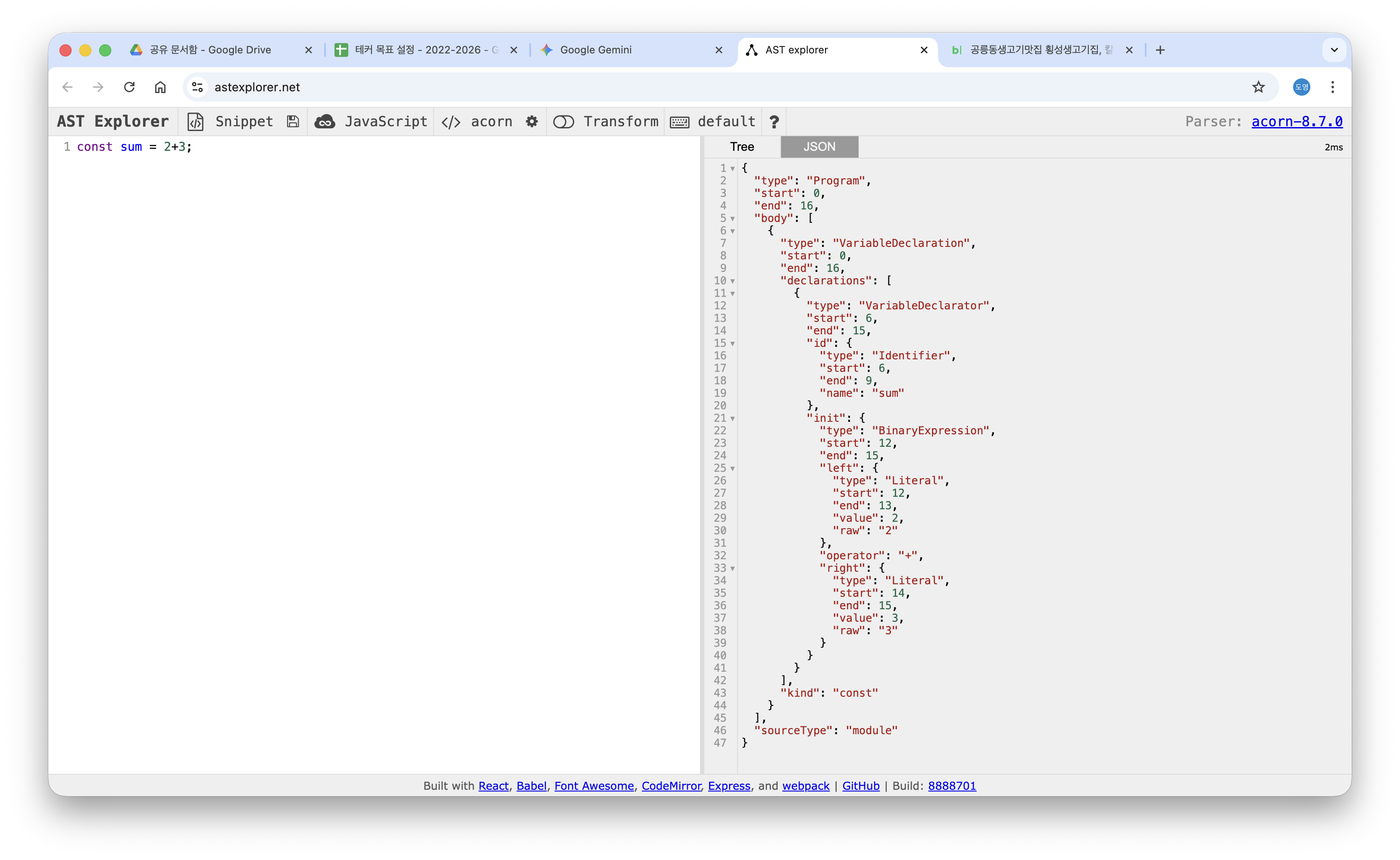Switch to the Tree tab
The width and height of the screenshot is (1400, 860).
pyautogui.click(x=742, y=147)
